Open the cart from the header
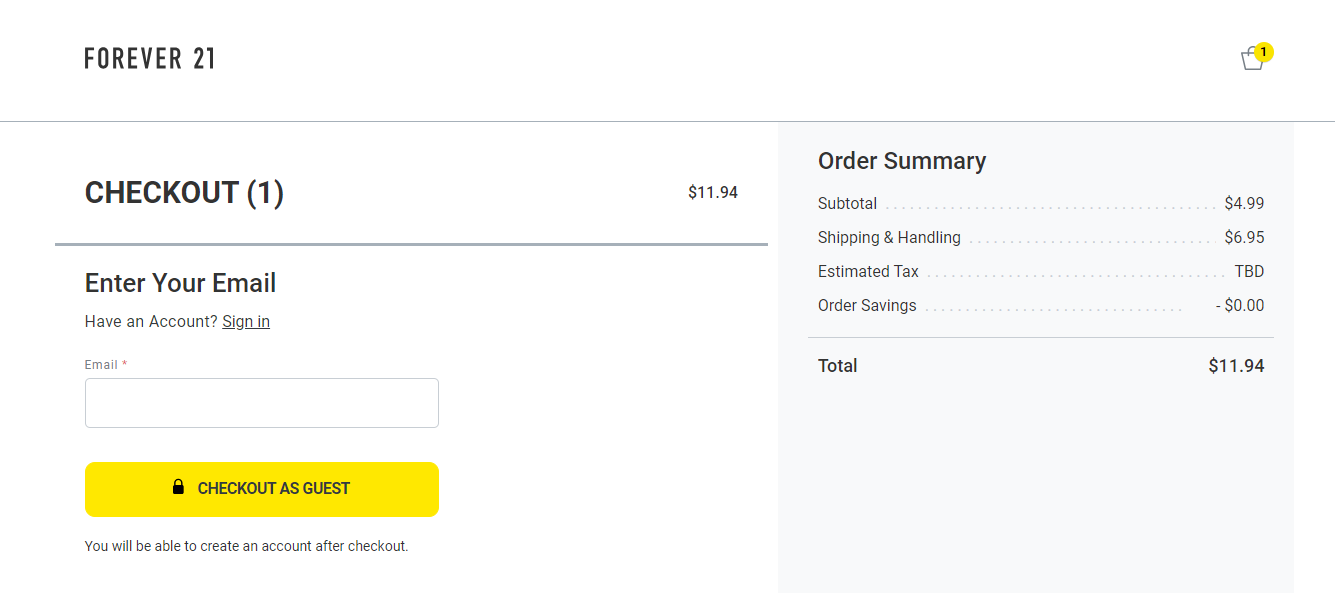 coord(1252,58)
